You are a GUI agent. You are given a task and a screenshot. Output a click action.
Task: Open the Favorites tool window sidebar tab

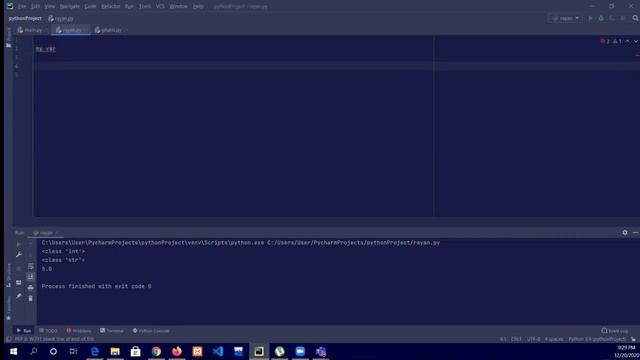click(9, 308)
